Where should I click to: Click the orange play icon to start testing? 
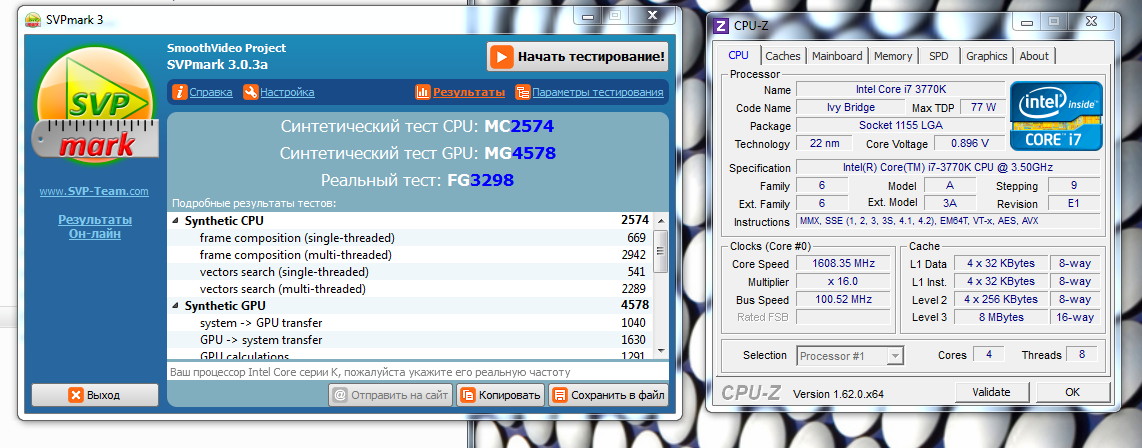(502, 57)
